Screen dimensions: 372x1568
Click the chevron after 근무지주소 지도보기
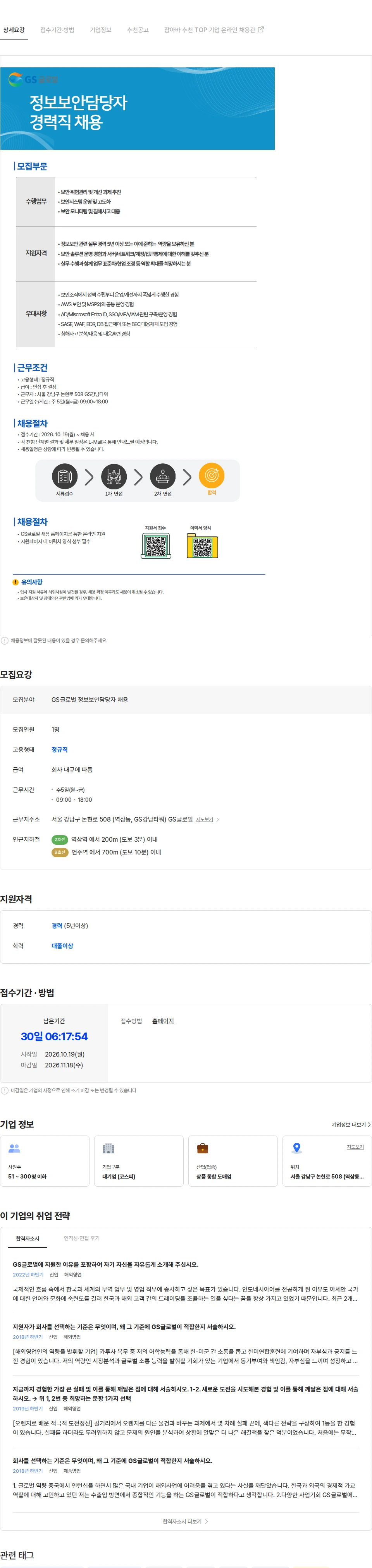click(218, 819)
